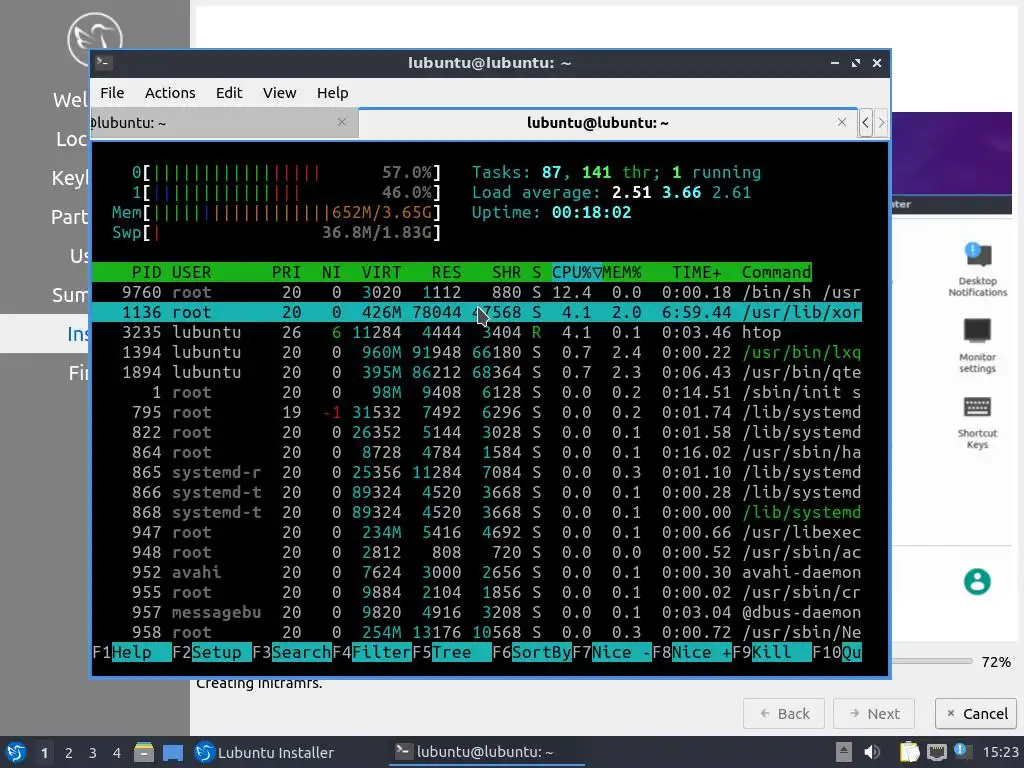Click the installer progress bar at 72%
Image resolution: width=1024 pixels, height=768 pixels.
pos(932,662)
